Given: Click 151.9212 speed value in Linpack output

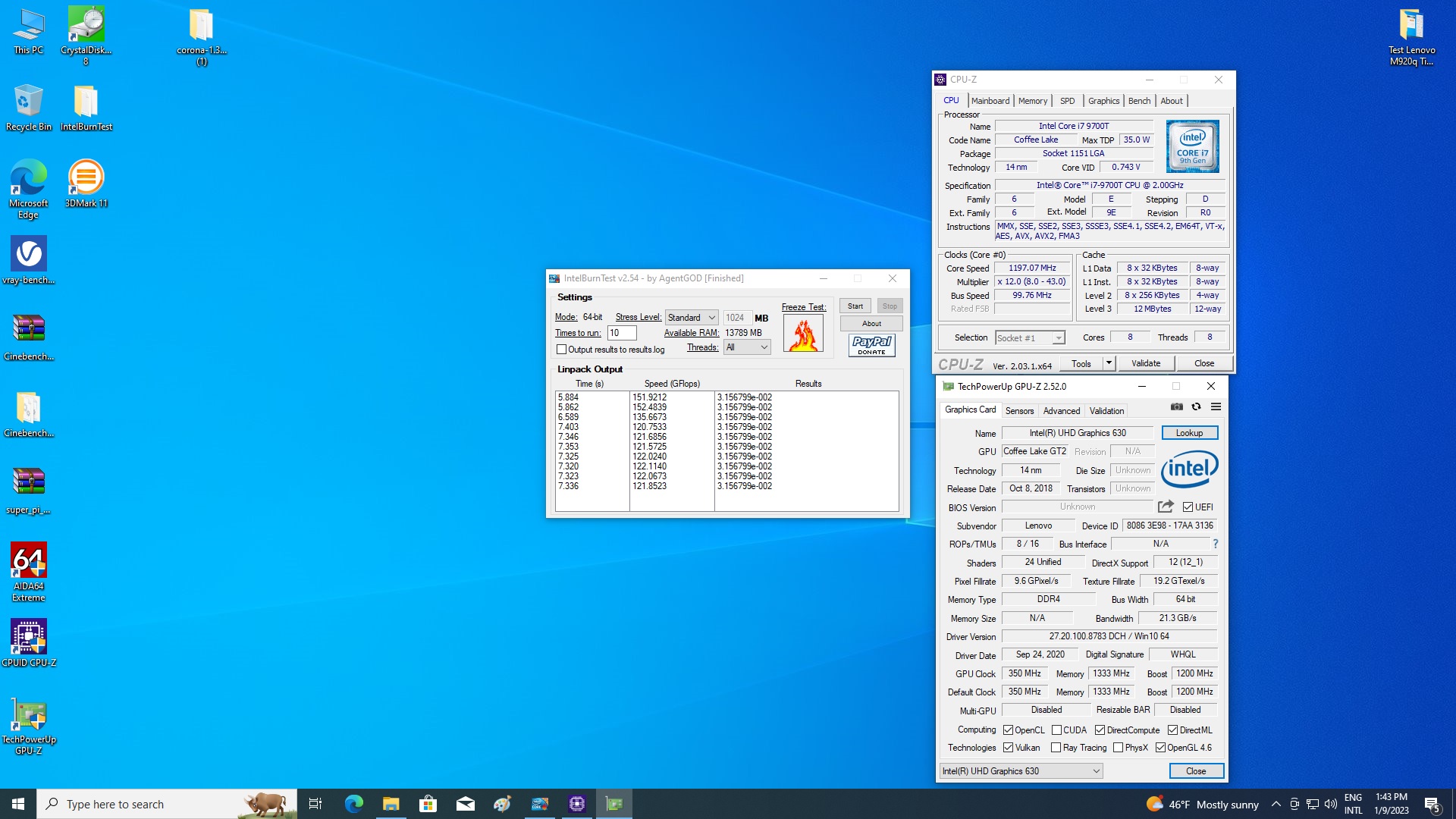Looking at the screenshot, I should (649, 397).
